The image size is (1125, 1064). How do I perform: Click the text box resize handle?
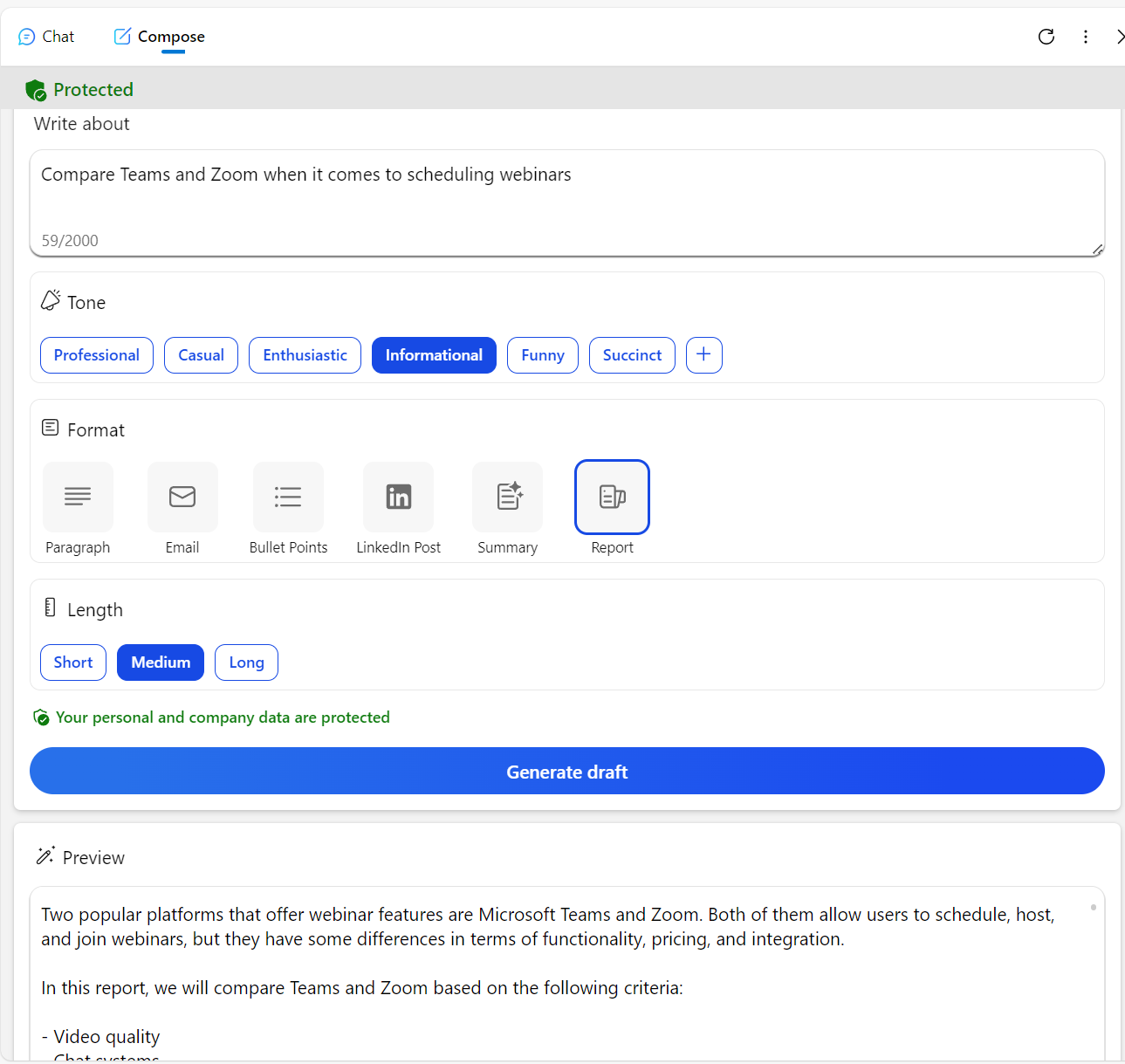(x=1098, y=250)
